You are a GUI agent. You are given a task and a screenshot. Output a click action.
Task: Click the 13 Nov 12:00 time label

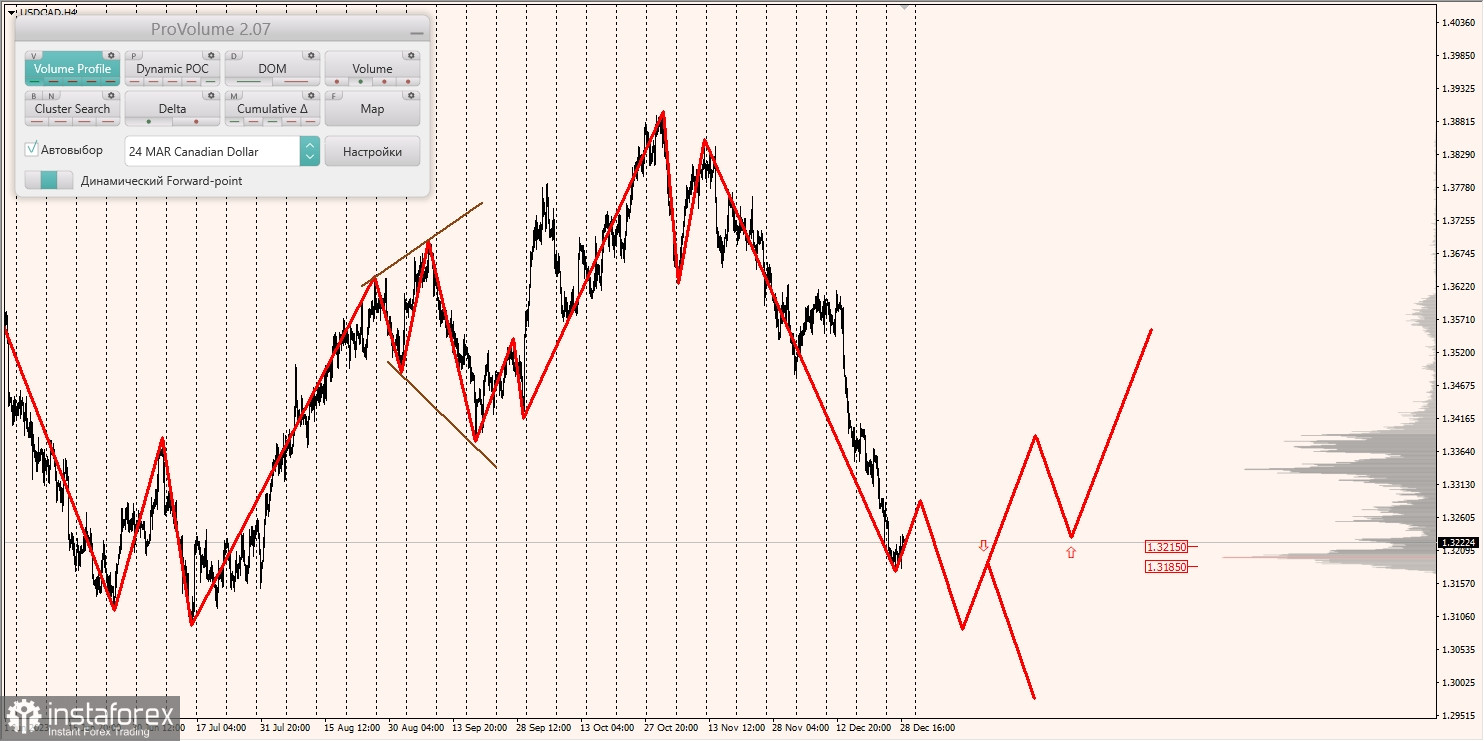pos(737,728)
